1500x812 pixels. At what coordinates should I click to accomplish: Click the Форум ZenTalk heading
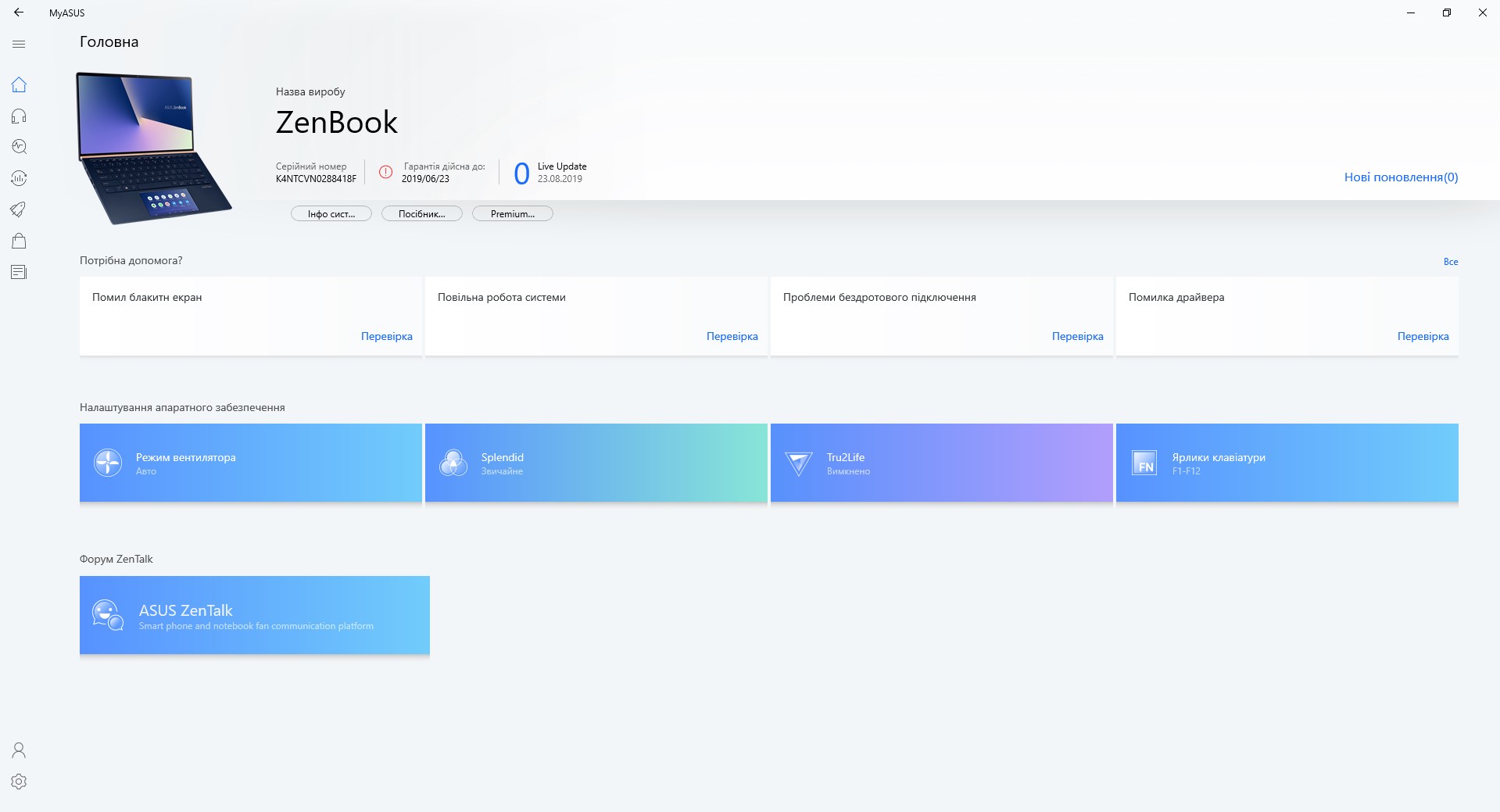[x=116, y=559]
